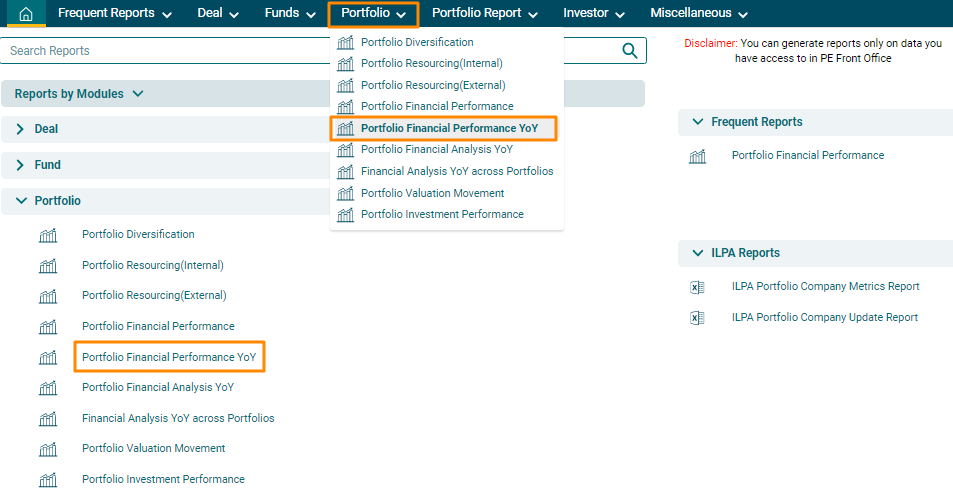Click Excel icon beside ILPA Portfolio Company Update Report
The height and width of the screenshot is (497, 953).
click(697, 318)
